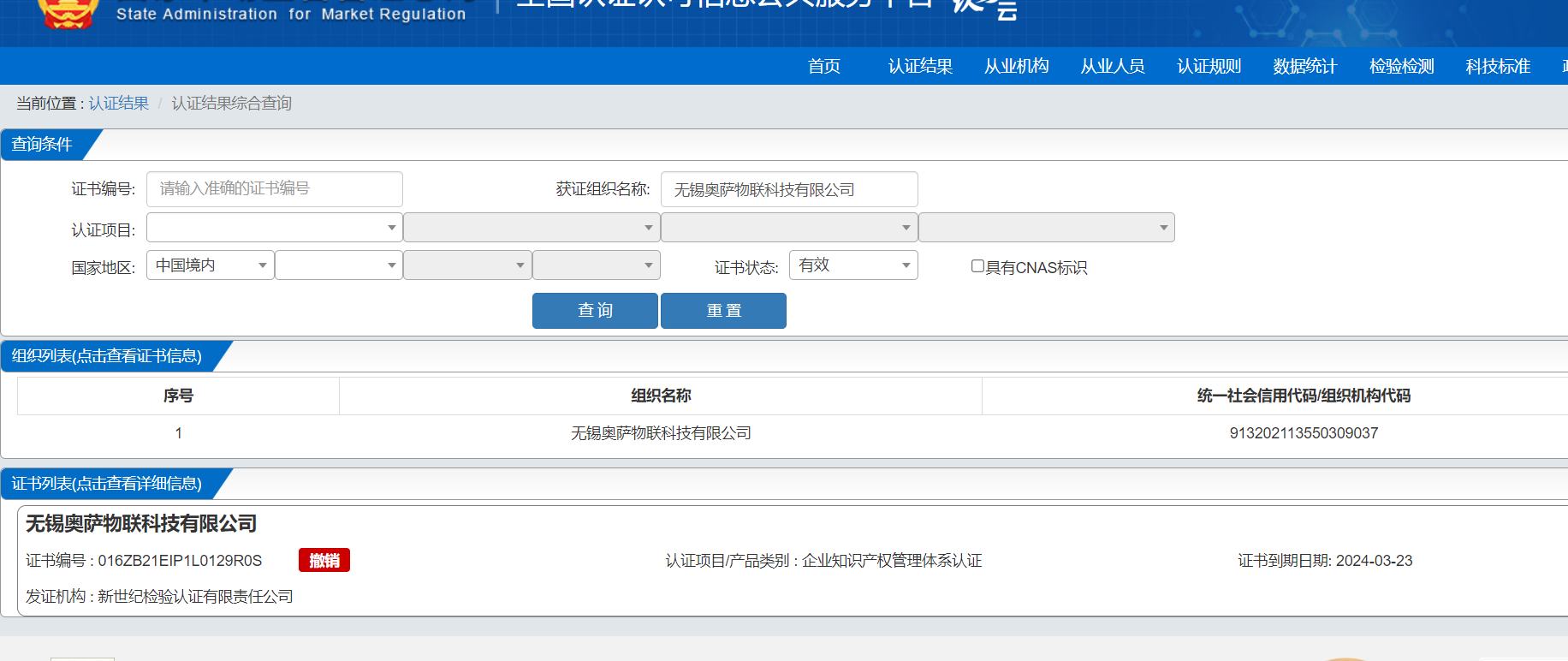Click certificate number 016ZB21EIP1L0129R0S
Screen dimensions: 1568x661
click(x=180, y=561)
